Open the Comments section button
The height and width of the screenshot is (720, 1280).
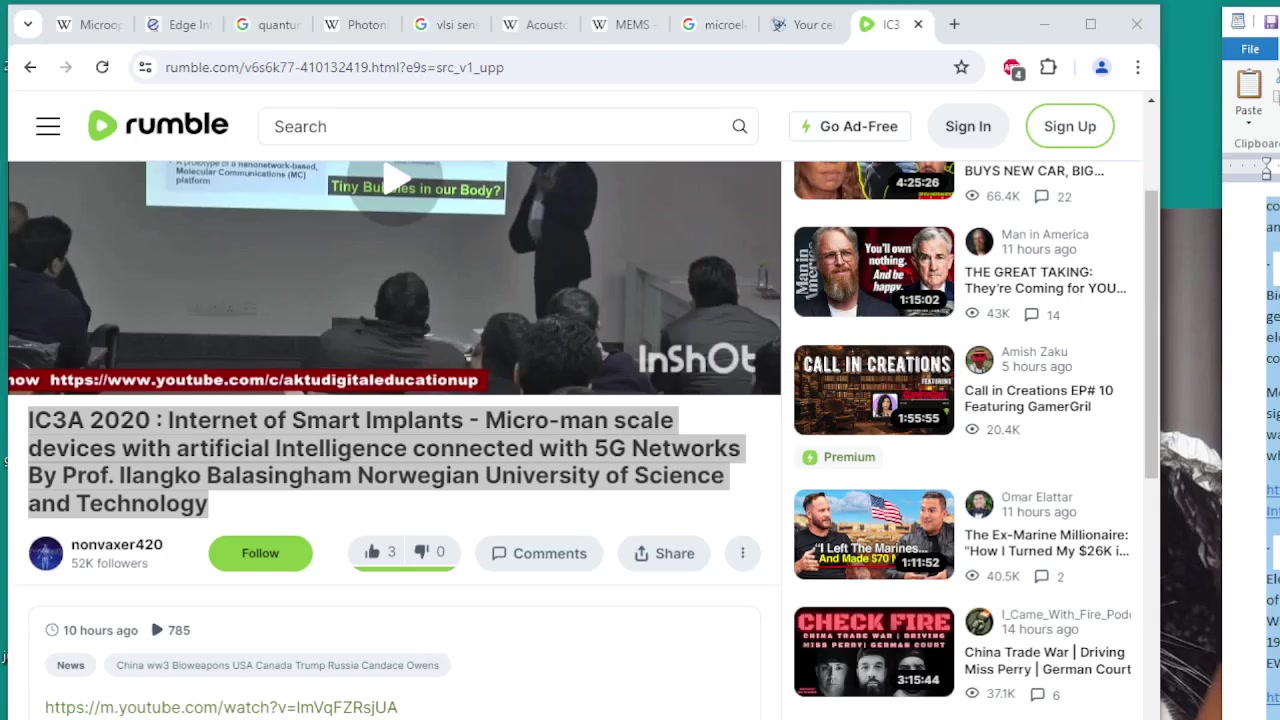point(539,553)
